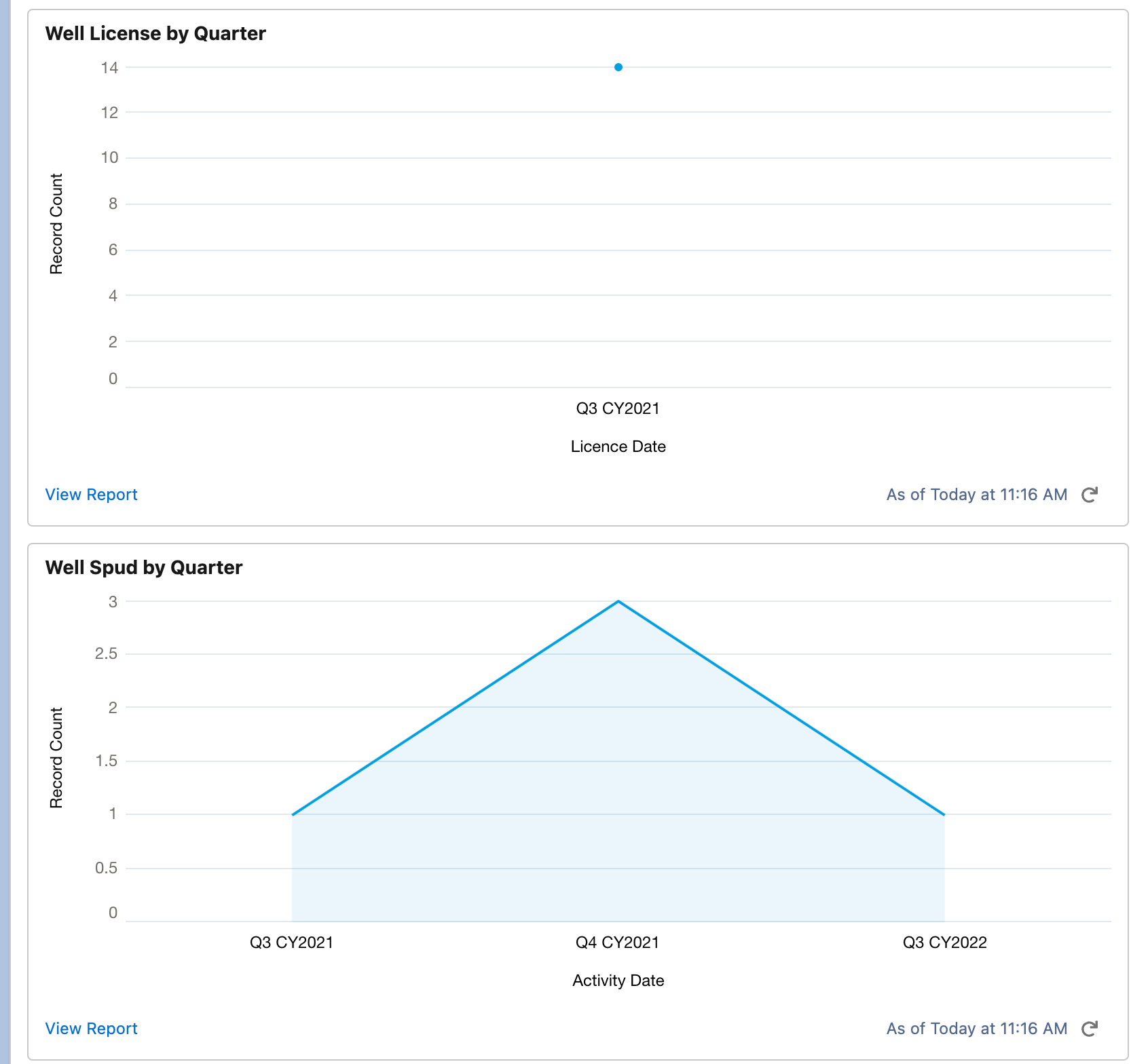The image size is (1131, 1064).
Task: Select Q3 CY2021 label under Spud chart
Action: pyautogui.click(x=291, y=943)
